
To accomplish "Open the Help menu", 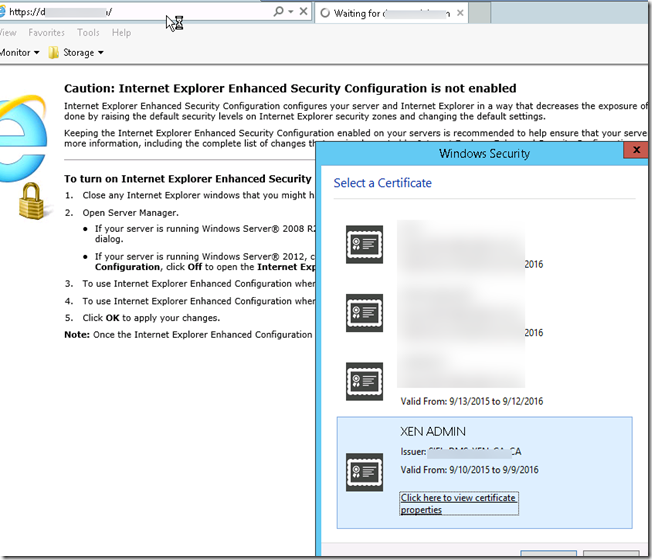I will click(x=121, y=32).
